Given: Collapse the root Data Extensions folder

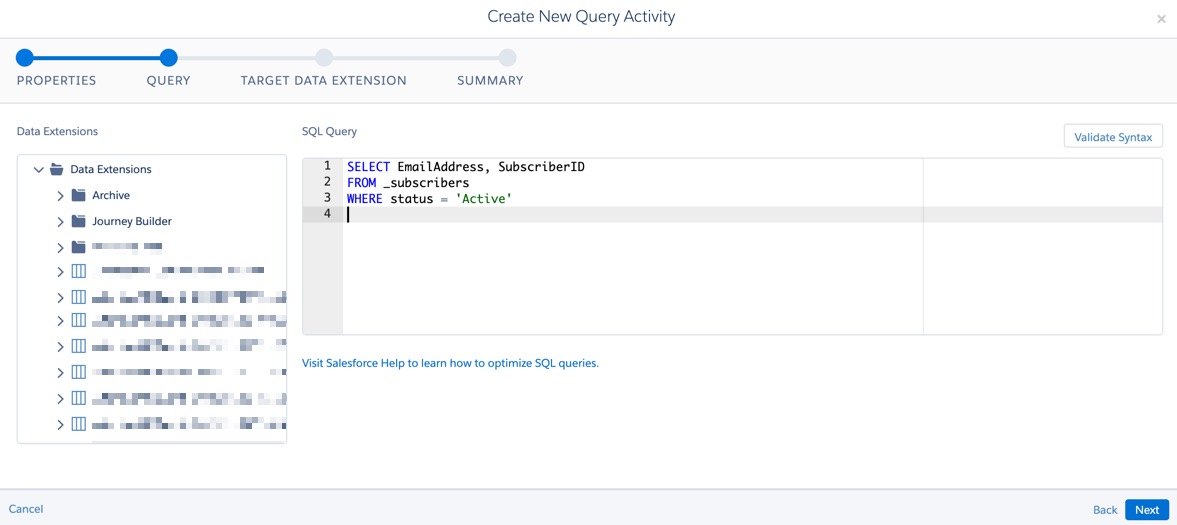Looking at the screenshot, I should (x=39, y=170).
